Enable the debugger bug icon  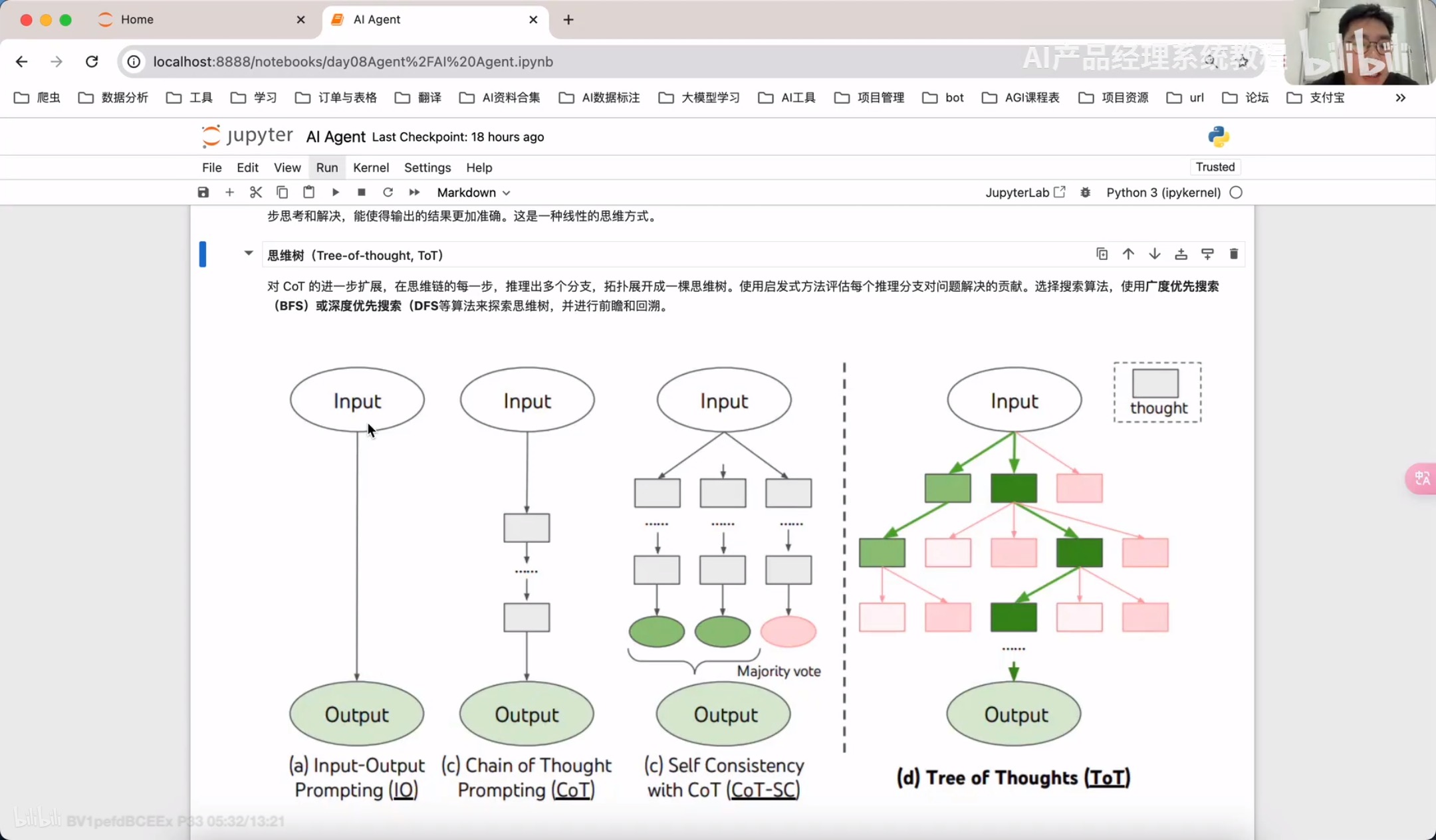pyautogui.click(x=1085, y=193)
